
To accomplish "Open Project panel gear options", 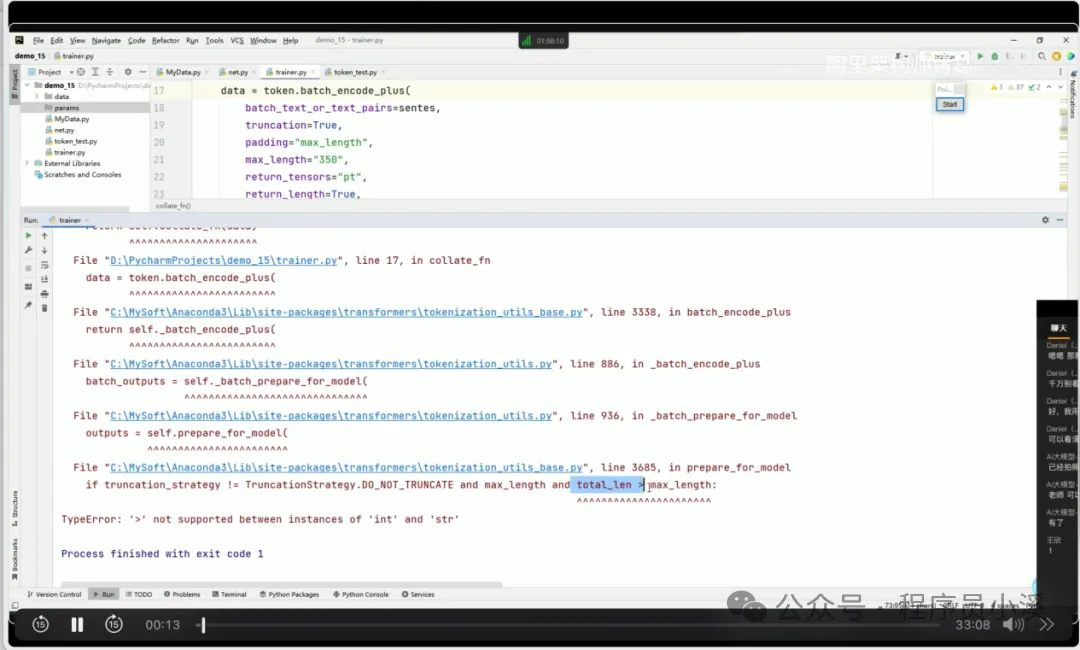I will [127, 72].
